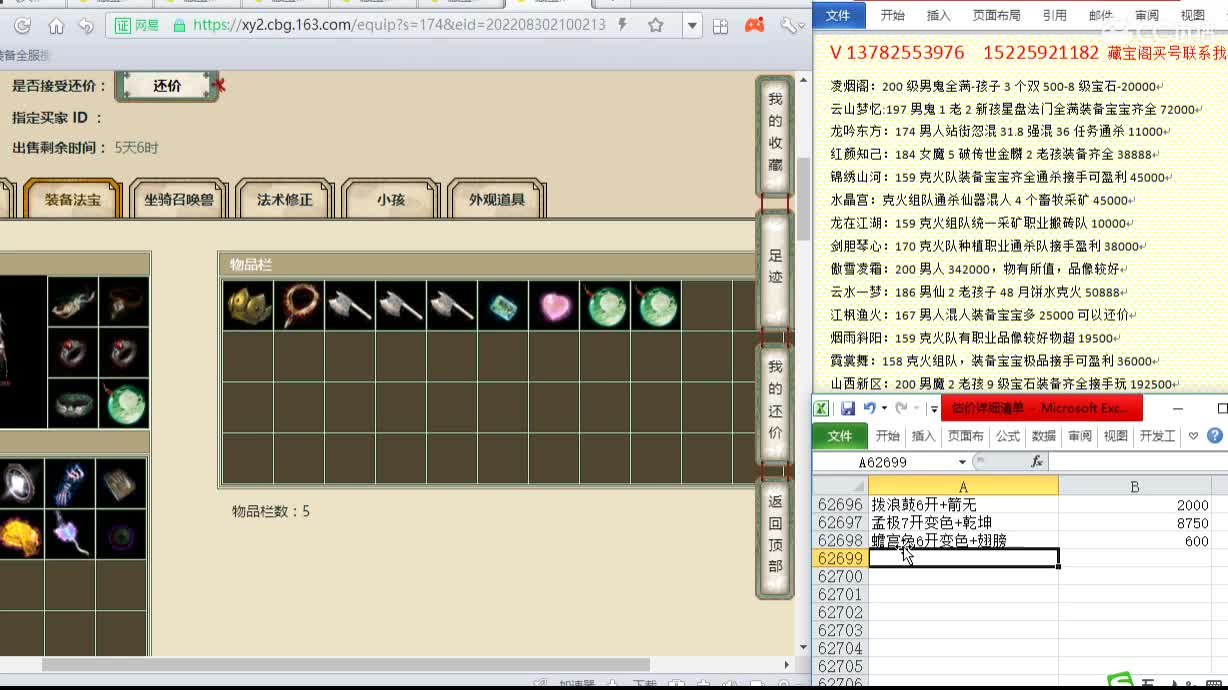
Task: Open the browser wrench tools menu
Action: pos(790,26)
